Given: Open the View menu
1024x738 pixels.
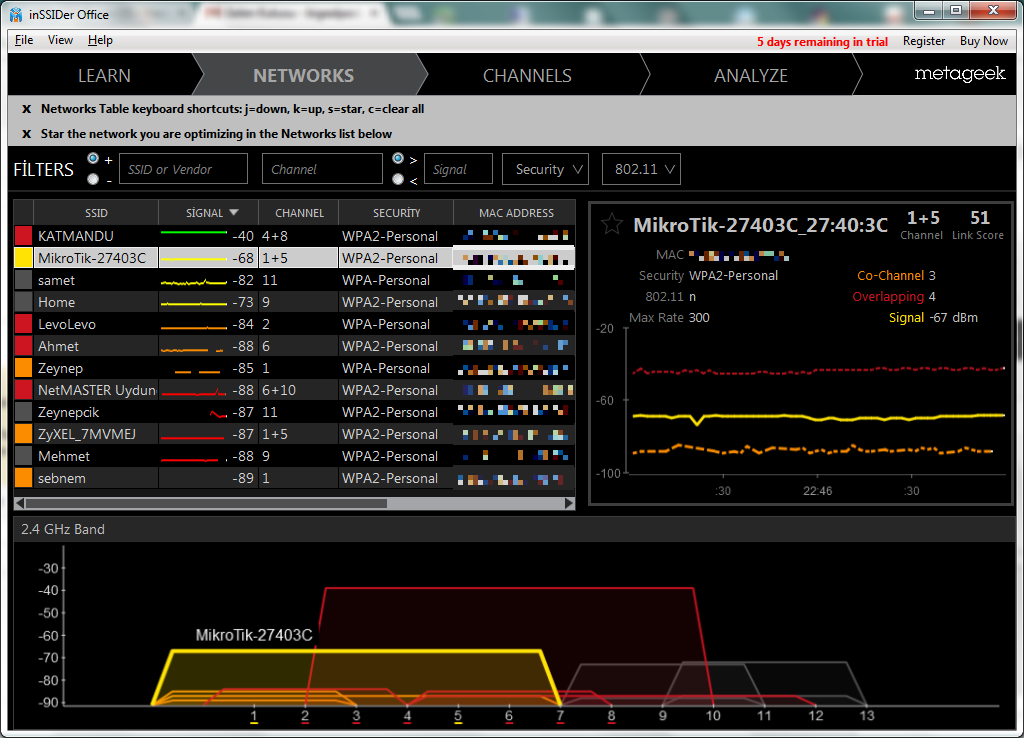Looking at the screenshot, I should tap(60, 40).
